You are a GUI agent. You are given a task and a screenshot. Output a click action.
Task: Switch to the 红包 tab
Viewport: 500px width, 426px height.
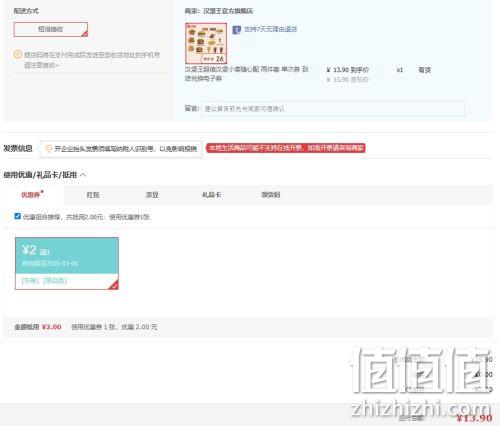[93, 195]
